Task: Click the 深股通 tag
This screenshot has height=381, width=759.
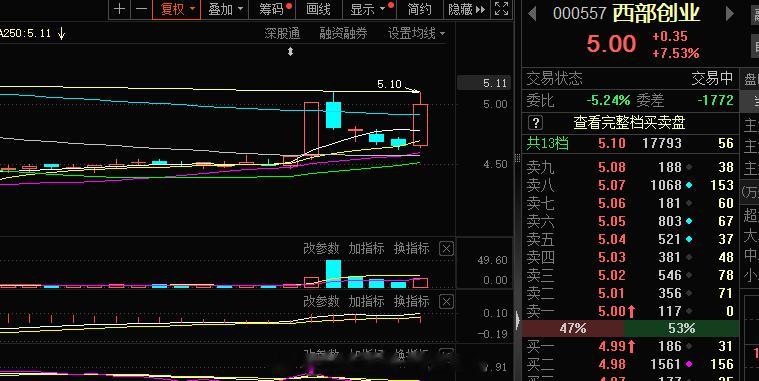Action: tap(282, 33)
